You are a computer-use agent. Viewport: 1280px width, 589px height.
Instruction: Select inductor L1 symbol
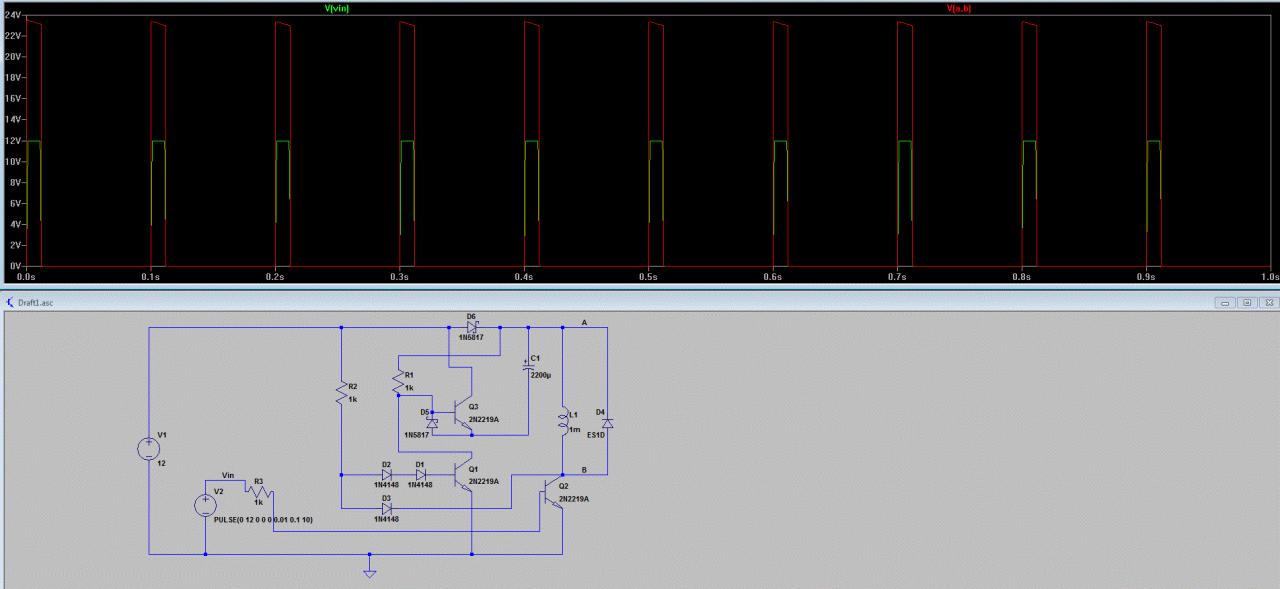coord(562,421)
